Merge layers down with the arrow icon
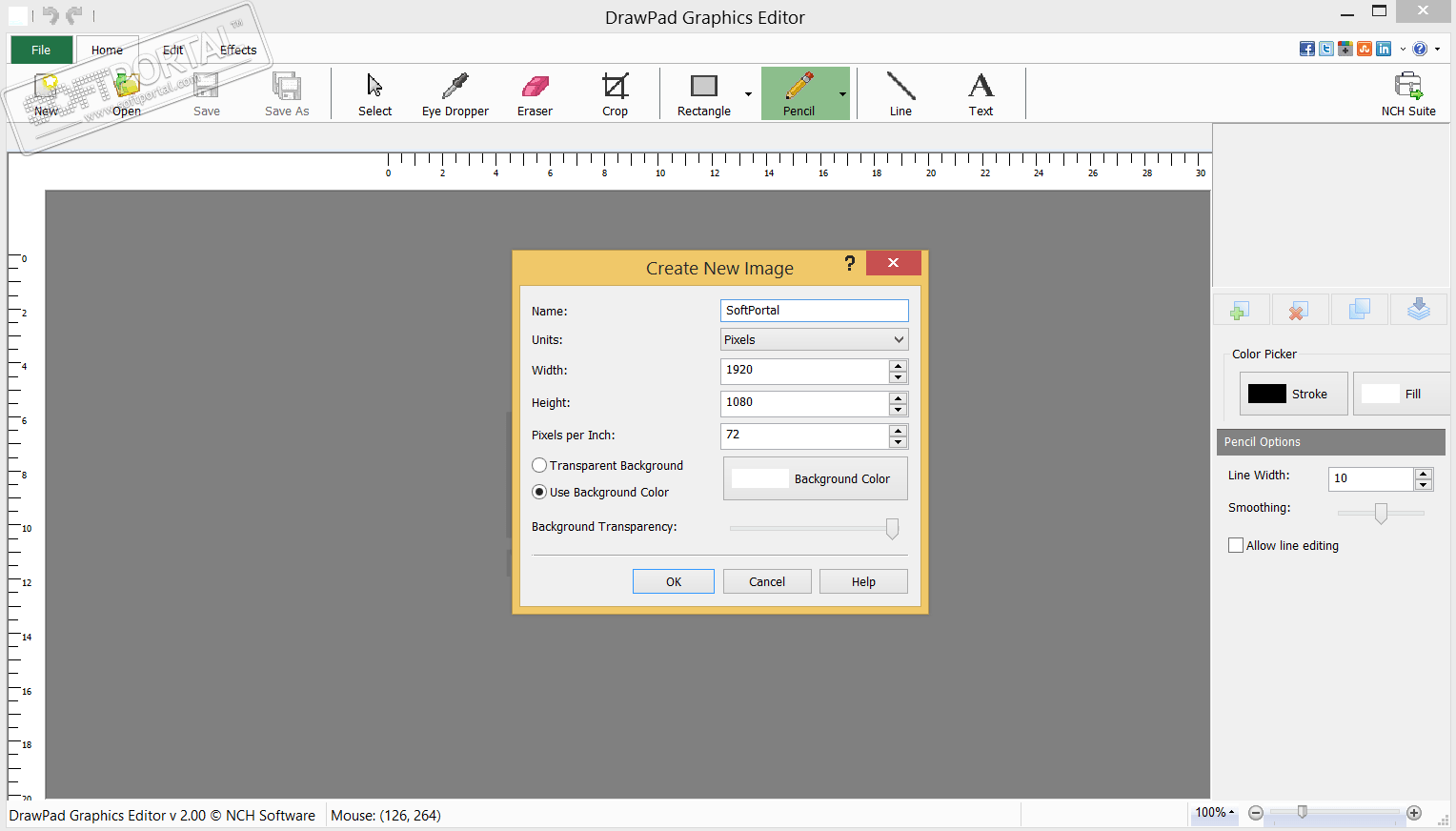Screen dimensions: 1456x831 pos(1418,310)
